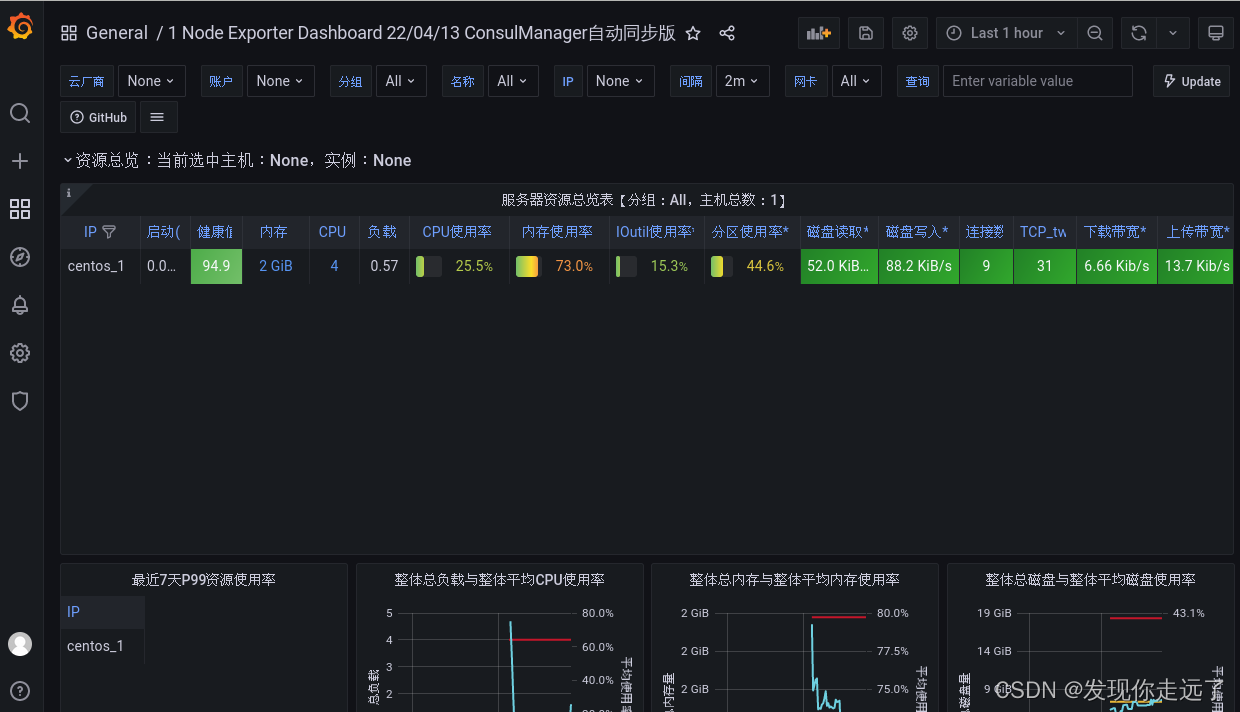The image size is (1240, 712).
Task: Show panel info via the i corner
Action: pyautogui.click(x=69, y=193)
